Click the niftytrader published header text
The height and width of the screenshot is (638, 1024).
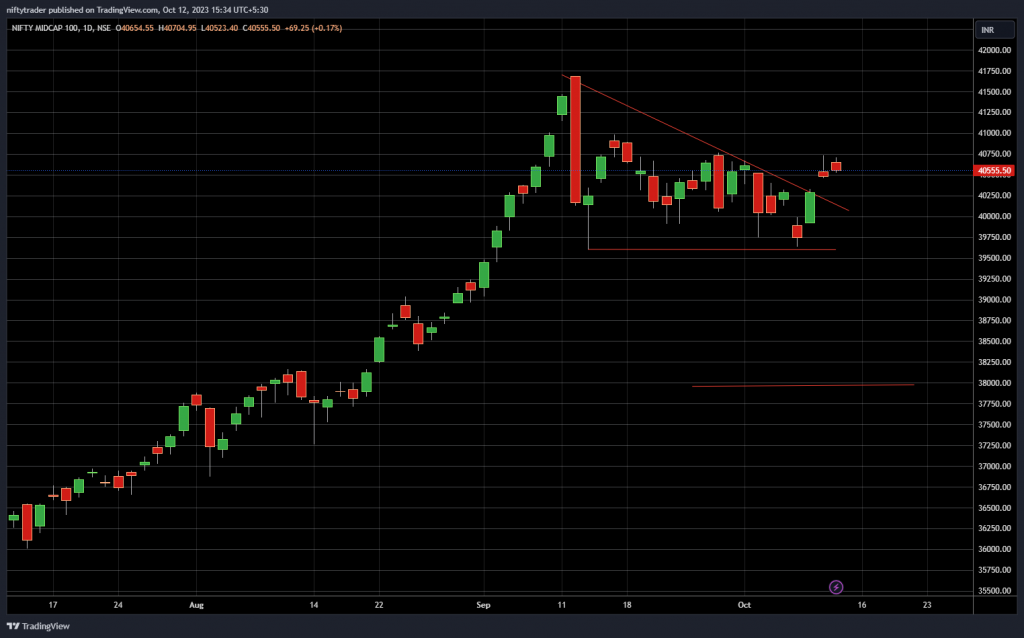tap(100, 8)
